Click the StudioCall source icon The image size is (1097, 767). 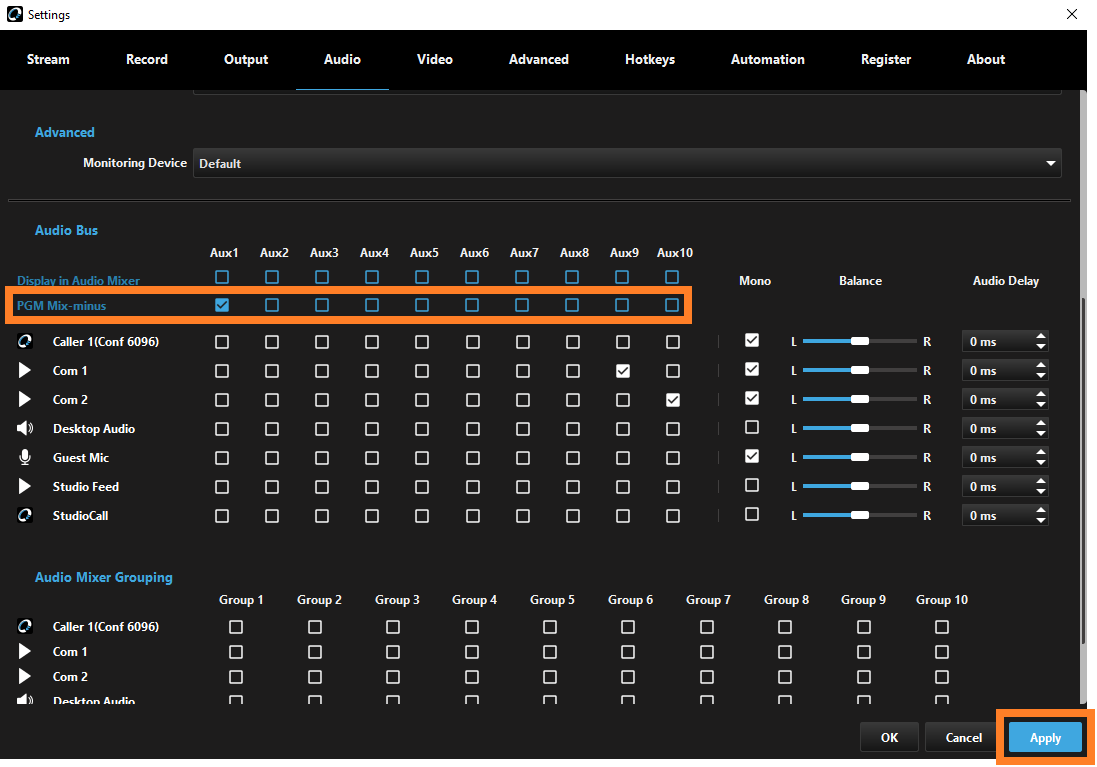click(x=25, y=516)
